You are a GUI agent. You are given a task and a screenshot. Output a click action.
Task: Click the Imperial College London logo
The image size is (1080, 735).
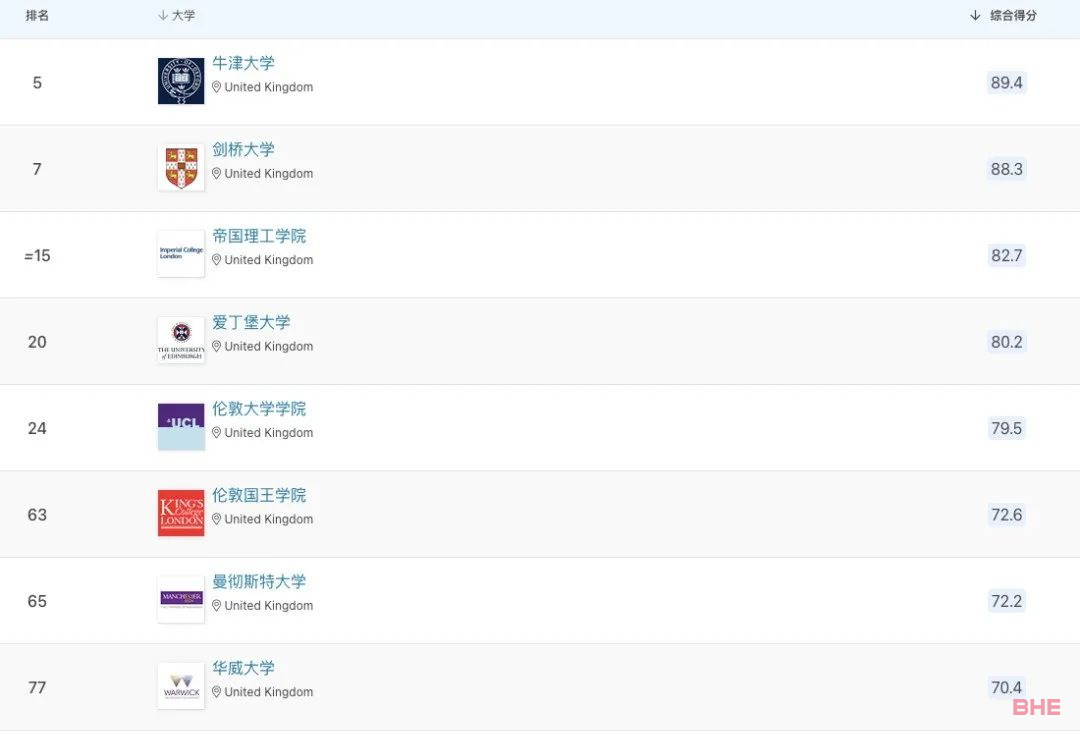tap(181, 254)
